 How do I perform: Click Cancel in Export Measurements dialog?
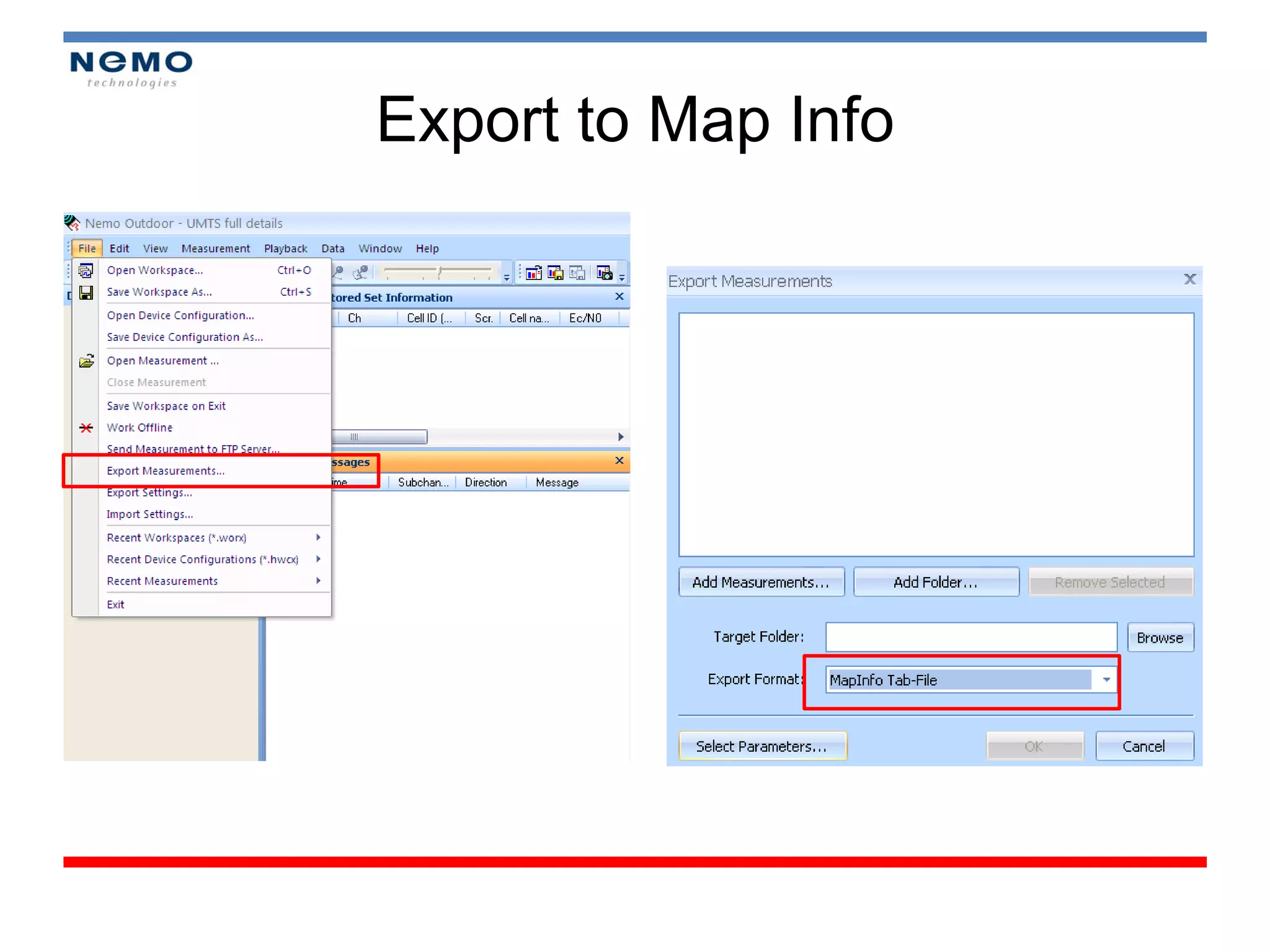1144,746
